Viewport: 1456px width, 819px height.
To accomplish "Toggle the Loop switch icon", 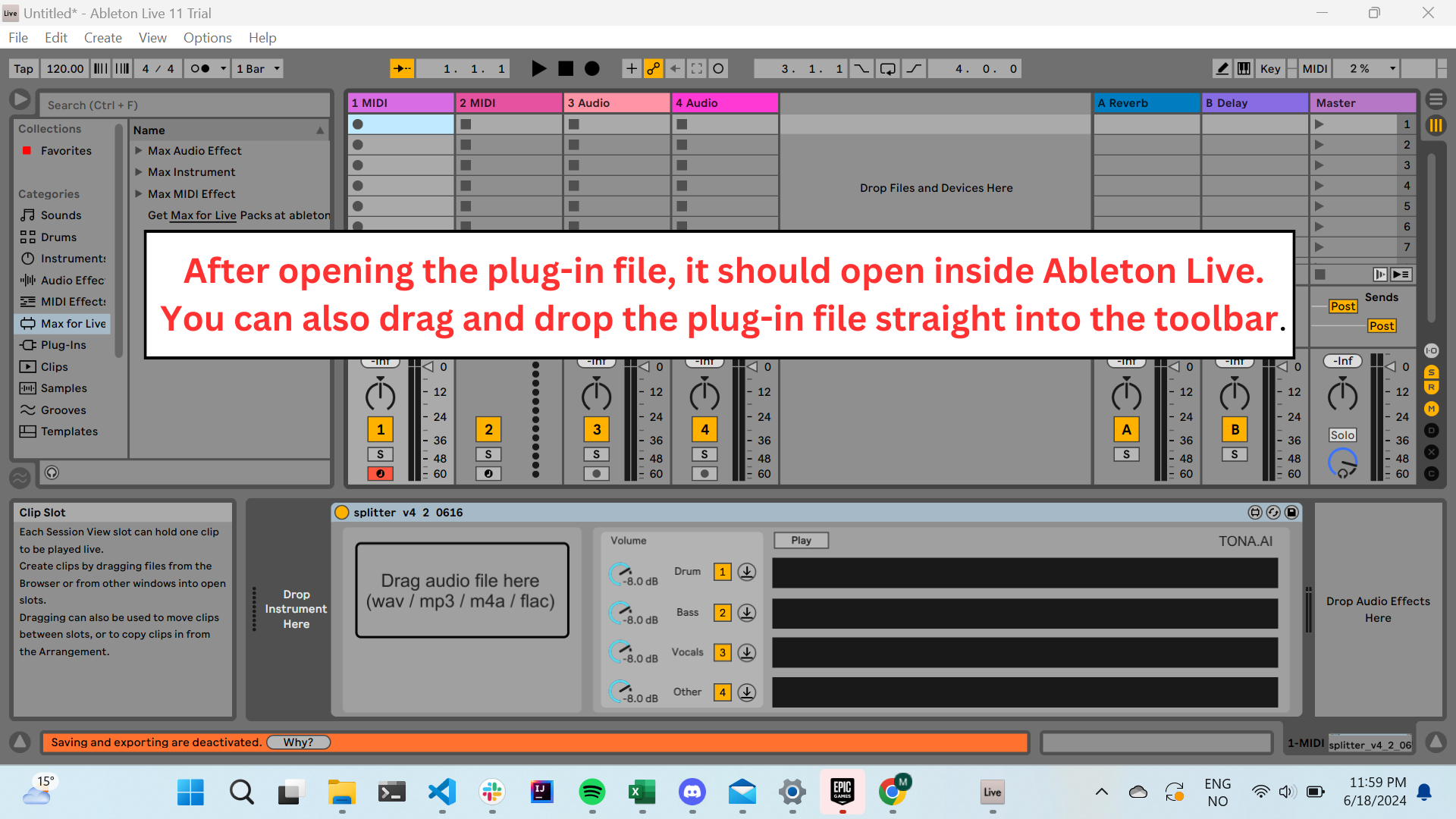I will tap(887, 68).
